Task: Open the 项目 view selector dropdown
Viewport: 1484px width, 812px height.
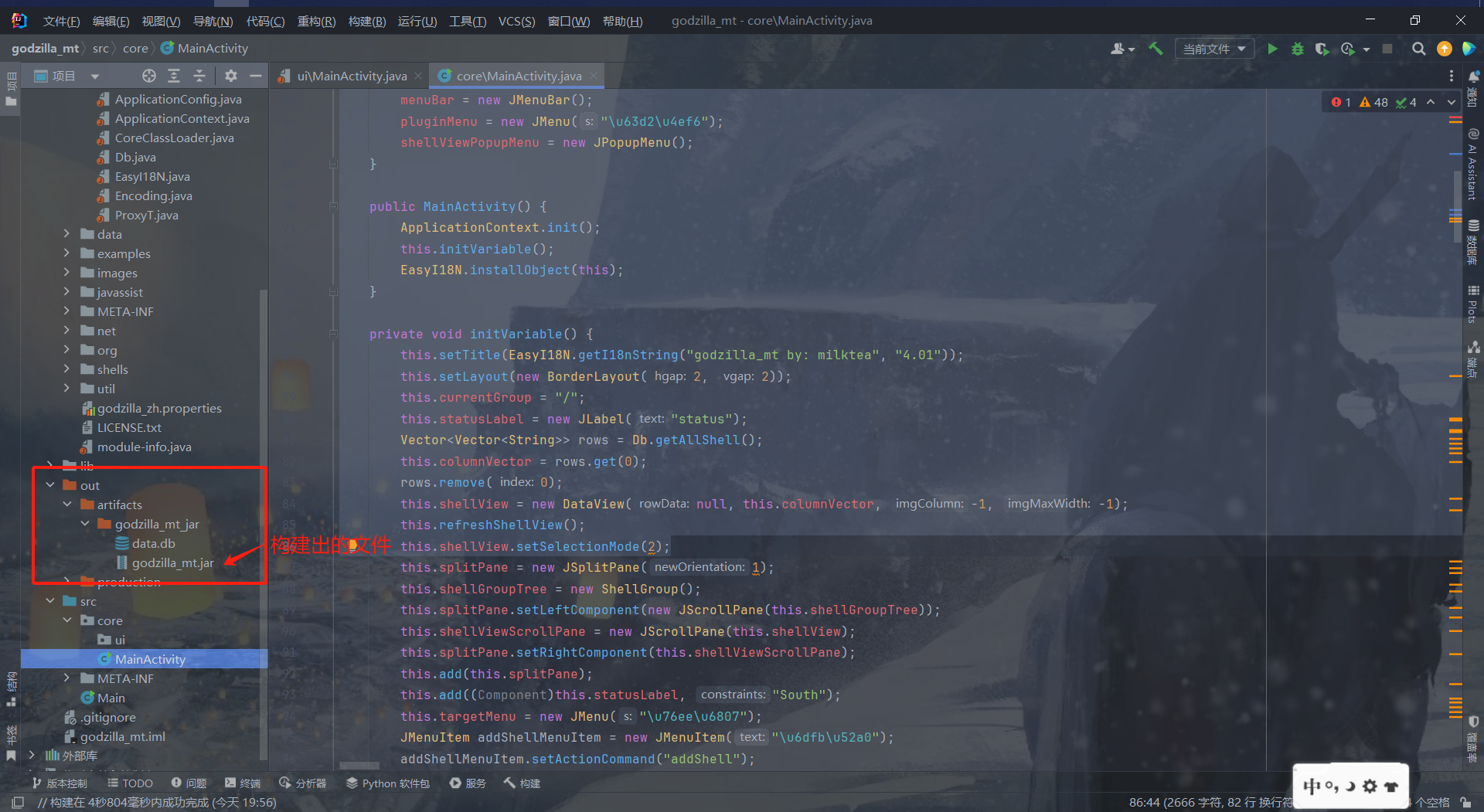Action: (67, 76)
